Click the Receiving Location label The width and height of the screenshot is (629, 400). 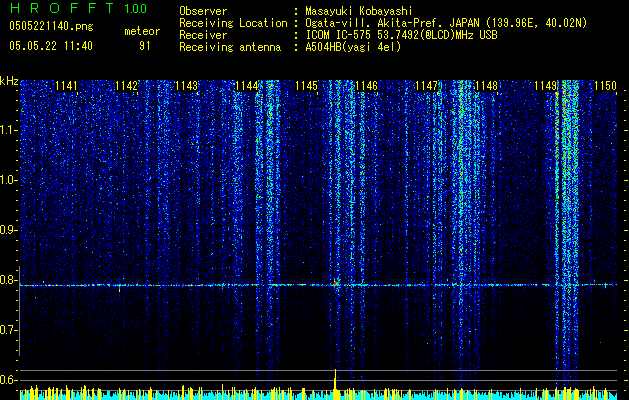(x=233, y=23)
